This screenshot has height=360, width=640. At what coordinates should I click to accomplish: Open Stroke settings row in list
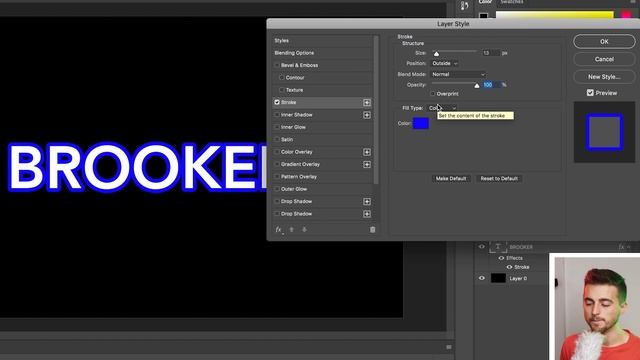(x=322, y=102)
